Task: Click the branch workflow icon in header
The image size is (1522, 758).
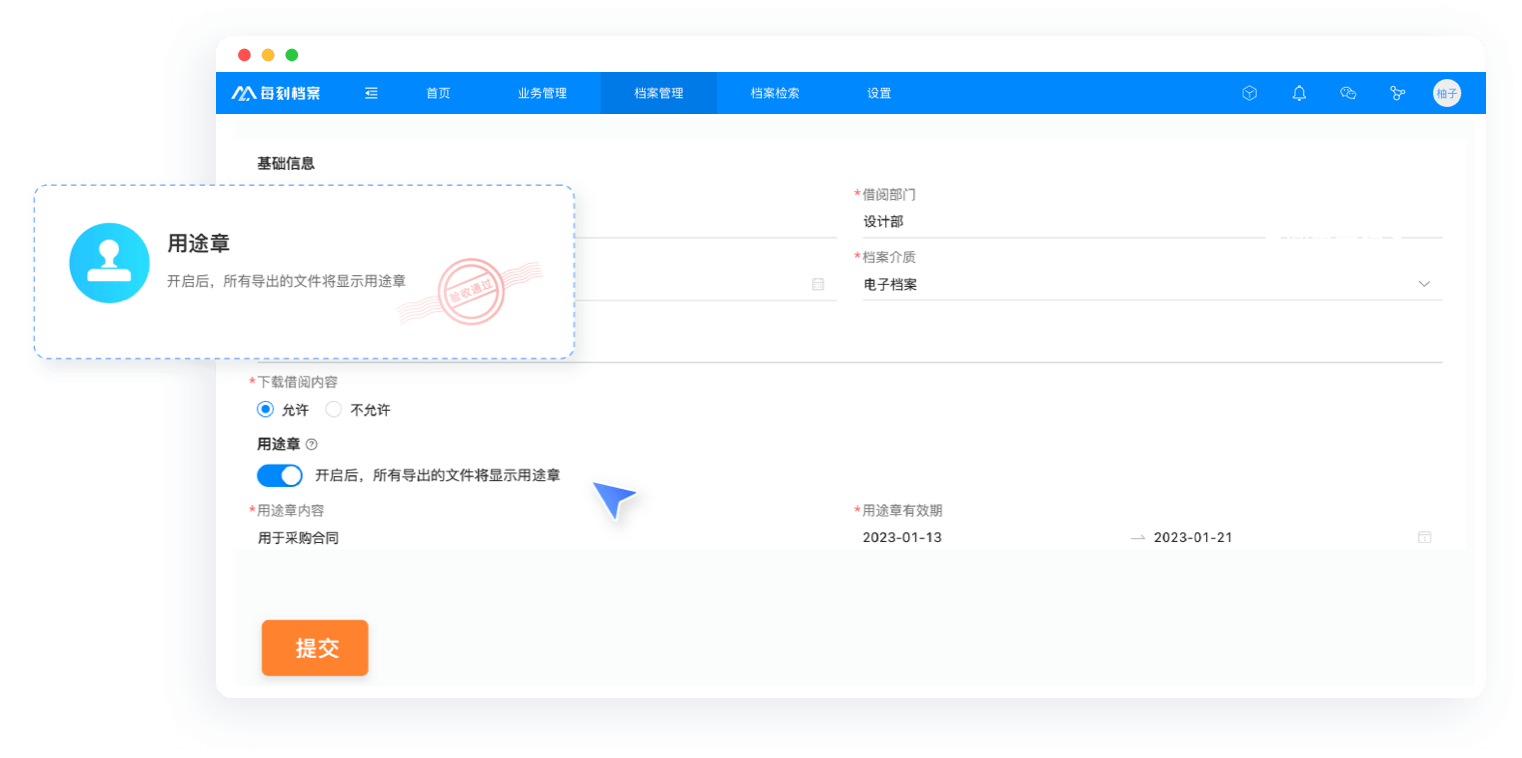Action: (x=1397, y=93)
